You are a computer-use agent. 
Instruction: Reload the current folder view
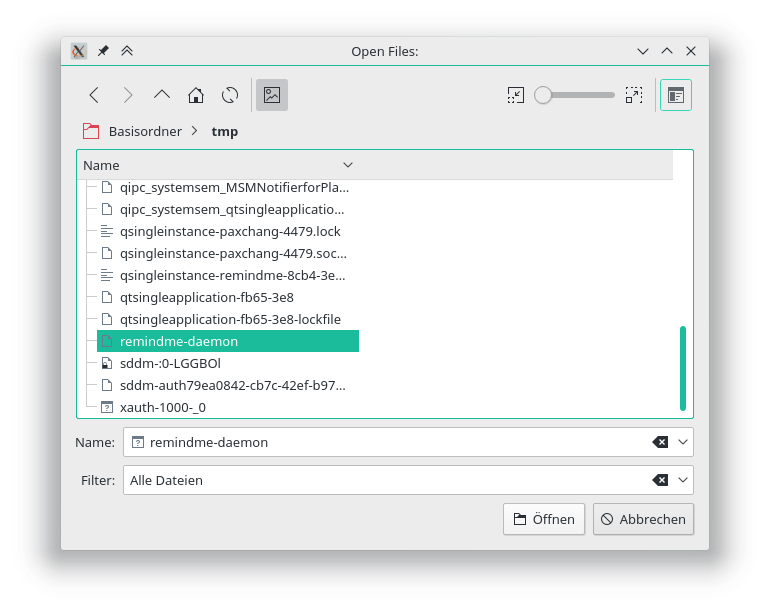230,95
